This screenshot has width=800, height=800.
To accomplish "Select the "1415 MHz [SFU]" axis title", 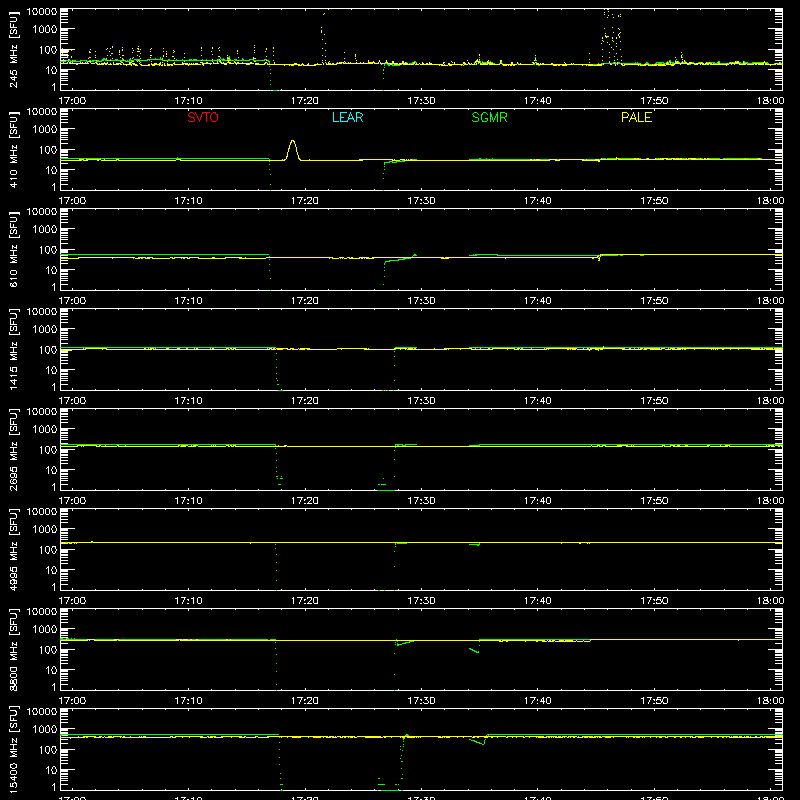I will click(14, 349).
